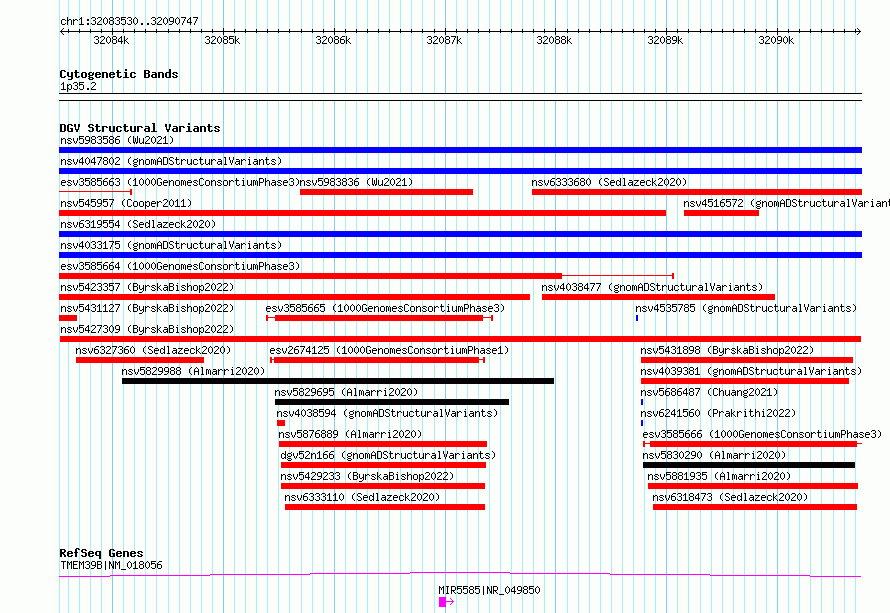
Task: Click the 32084k ruler tick label
Action: 111,40
